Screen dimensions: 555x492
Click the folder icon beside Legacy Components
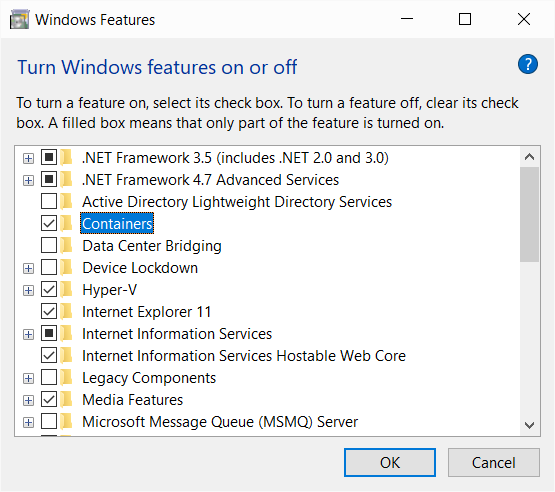tap(66, 377)
